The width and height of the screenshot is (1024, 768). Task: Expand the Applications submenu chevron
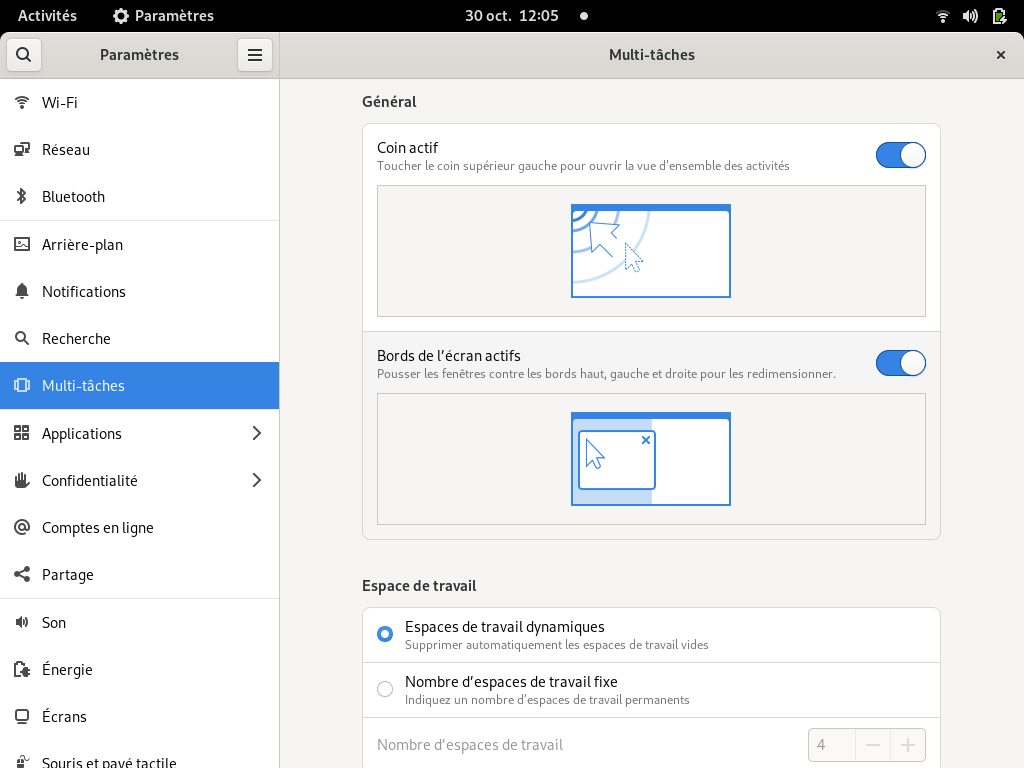(x=257, y=433)
